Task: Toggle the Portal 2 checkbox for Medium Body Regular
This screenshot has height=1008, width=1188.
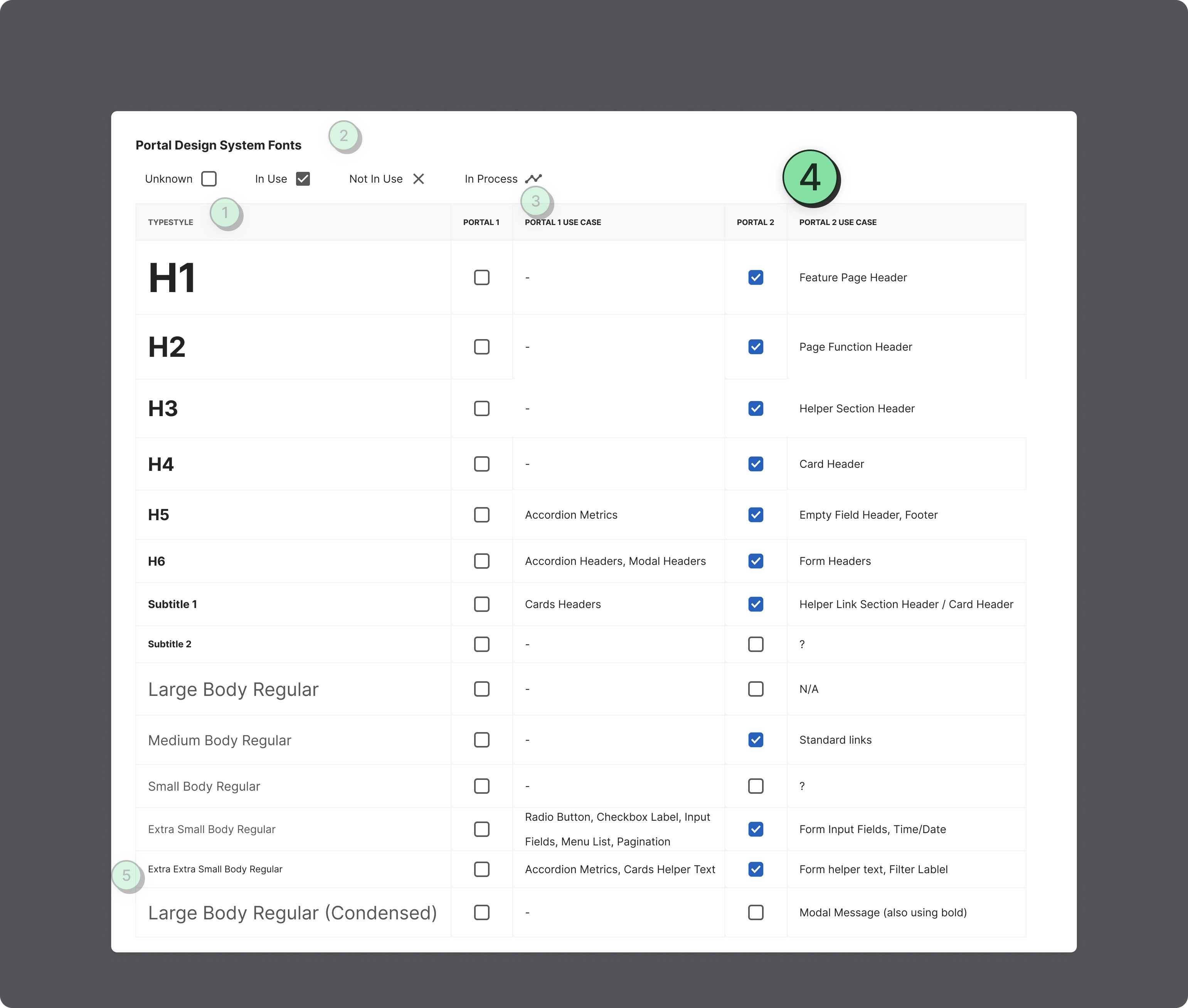Action: (755, 740)
